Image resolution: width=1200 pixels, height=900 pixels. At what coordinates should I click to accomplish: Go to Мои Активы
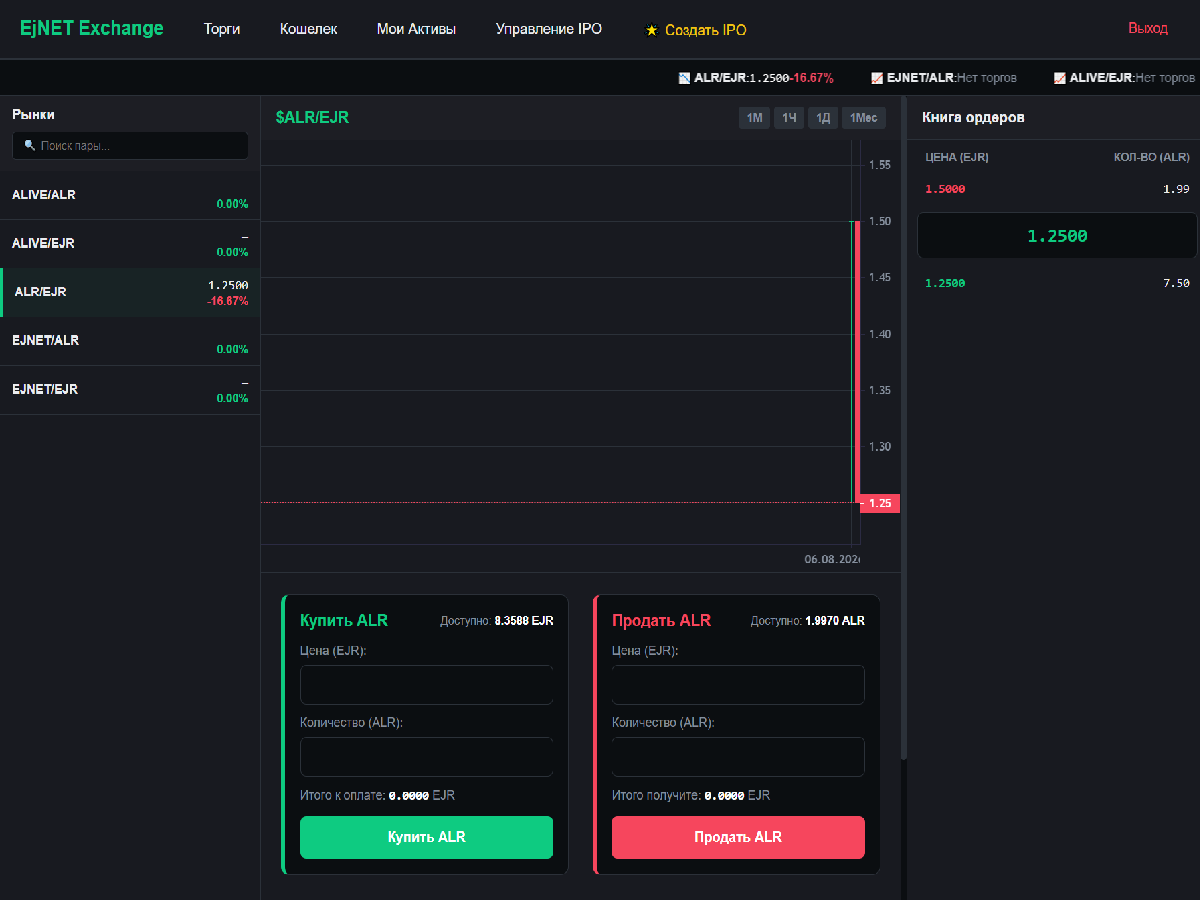(x=416, y=29)
